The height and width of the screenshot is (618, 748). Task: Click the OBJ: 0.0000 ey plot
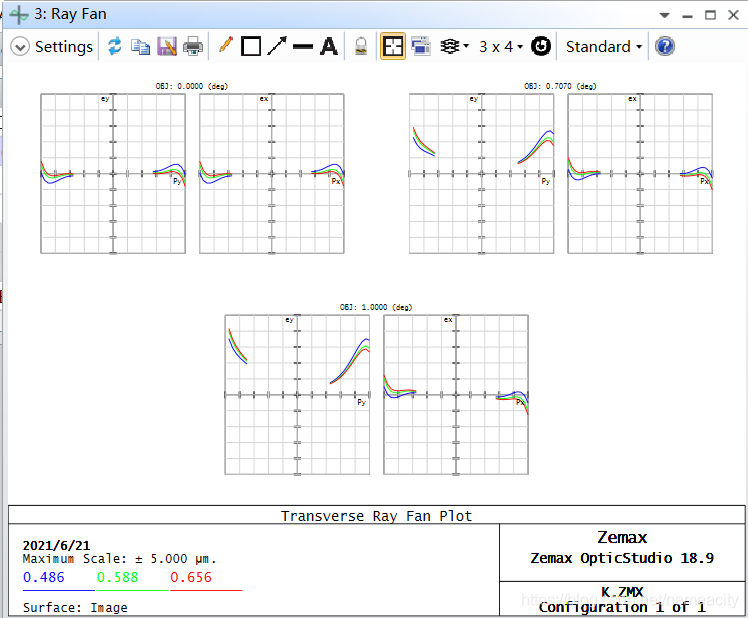click(113, 174)
